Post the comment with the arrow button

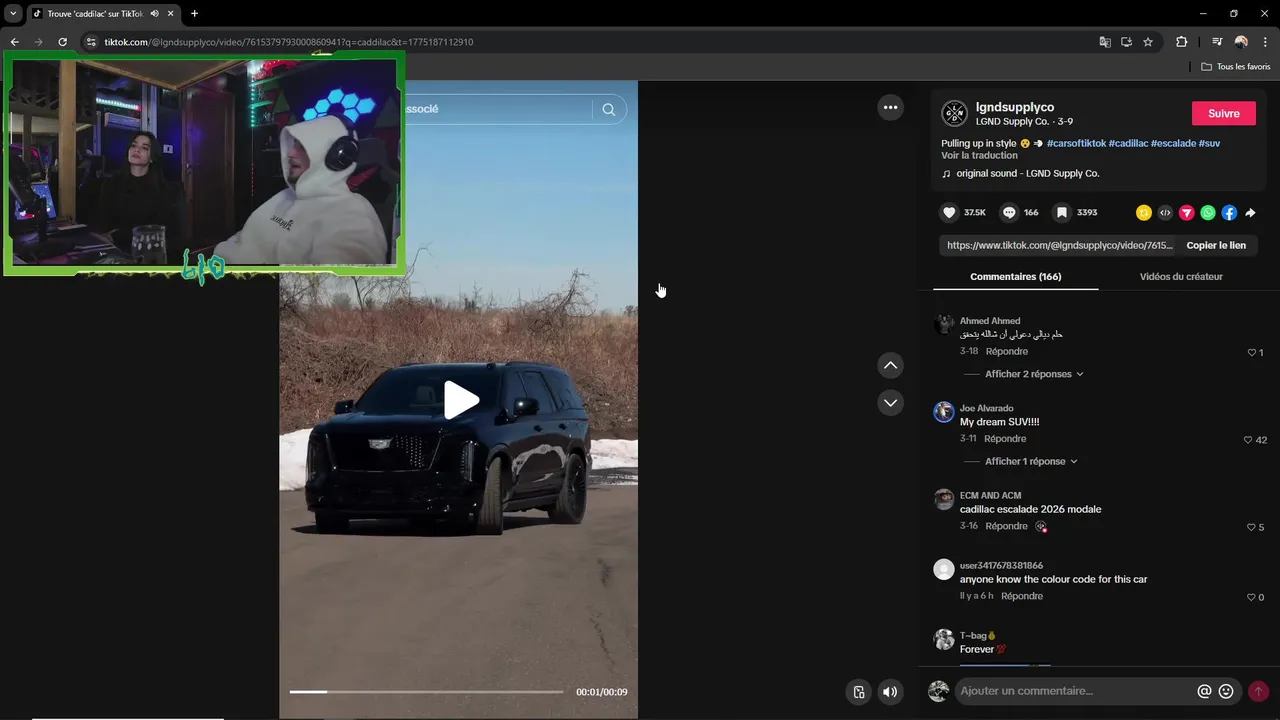[x=1258, y=691]
